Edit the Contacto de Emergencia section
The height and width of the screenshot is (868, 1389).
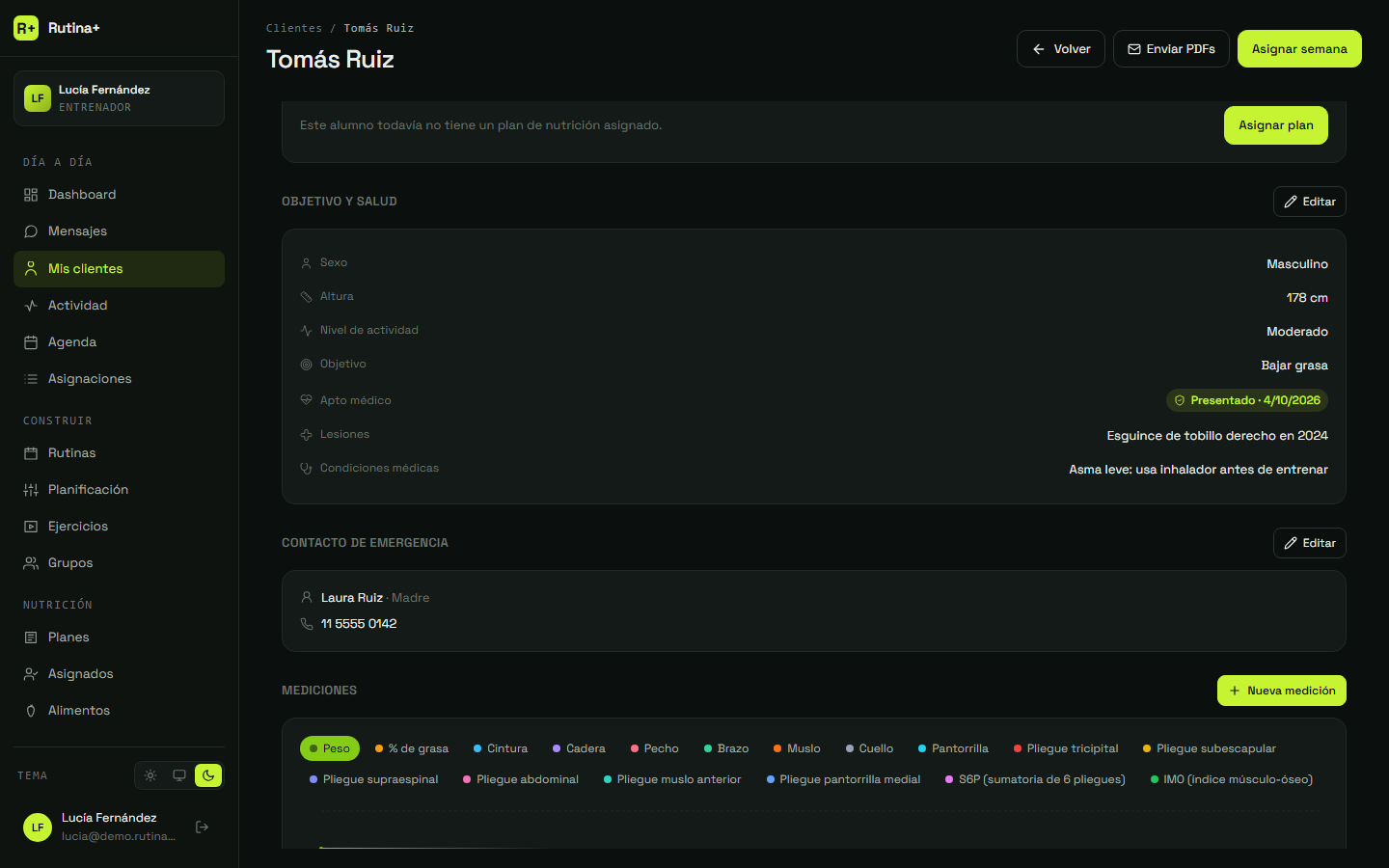(1310, 543)
